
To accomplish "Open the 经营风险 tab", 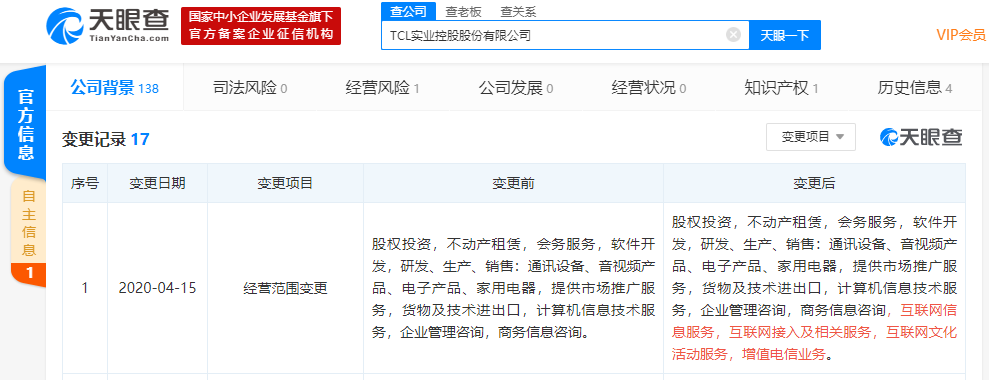I will [382, 88].
